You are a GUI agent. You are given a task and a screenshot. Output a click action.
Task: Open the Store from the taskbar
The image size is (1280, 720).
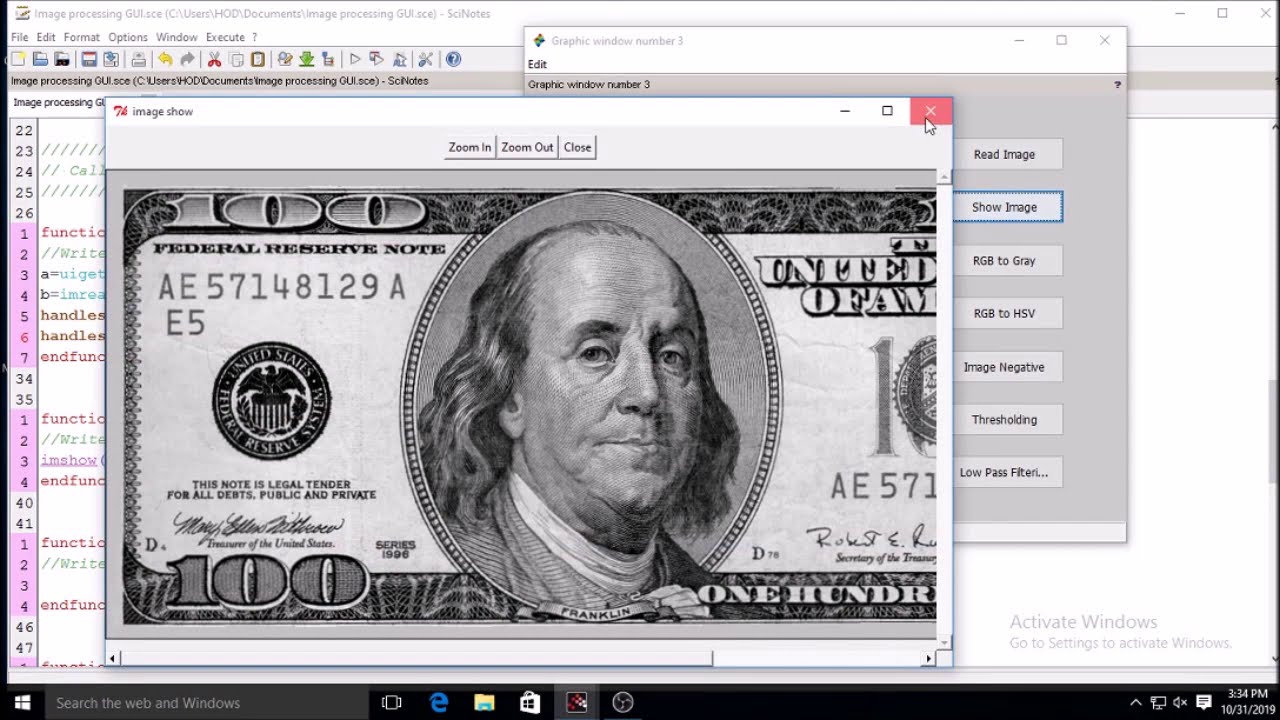(x=530, y=703)
